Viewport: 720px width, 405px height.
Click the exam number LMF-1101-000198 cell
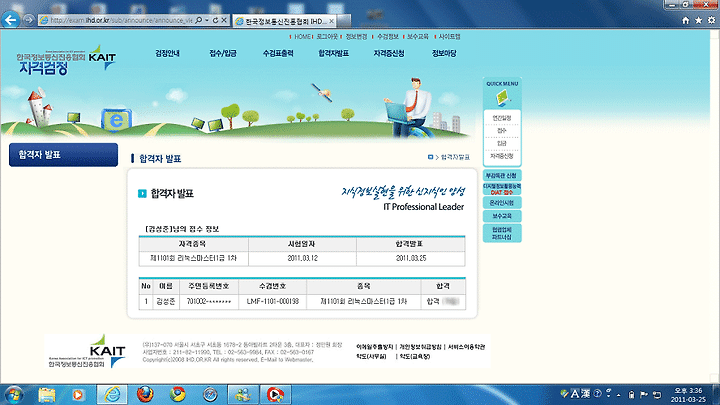pos(272,302)
